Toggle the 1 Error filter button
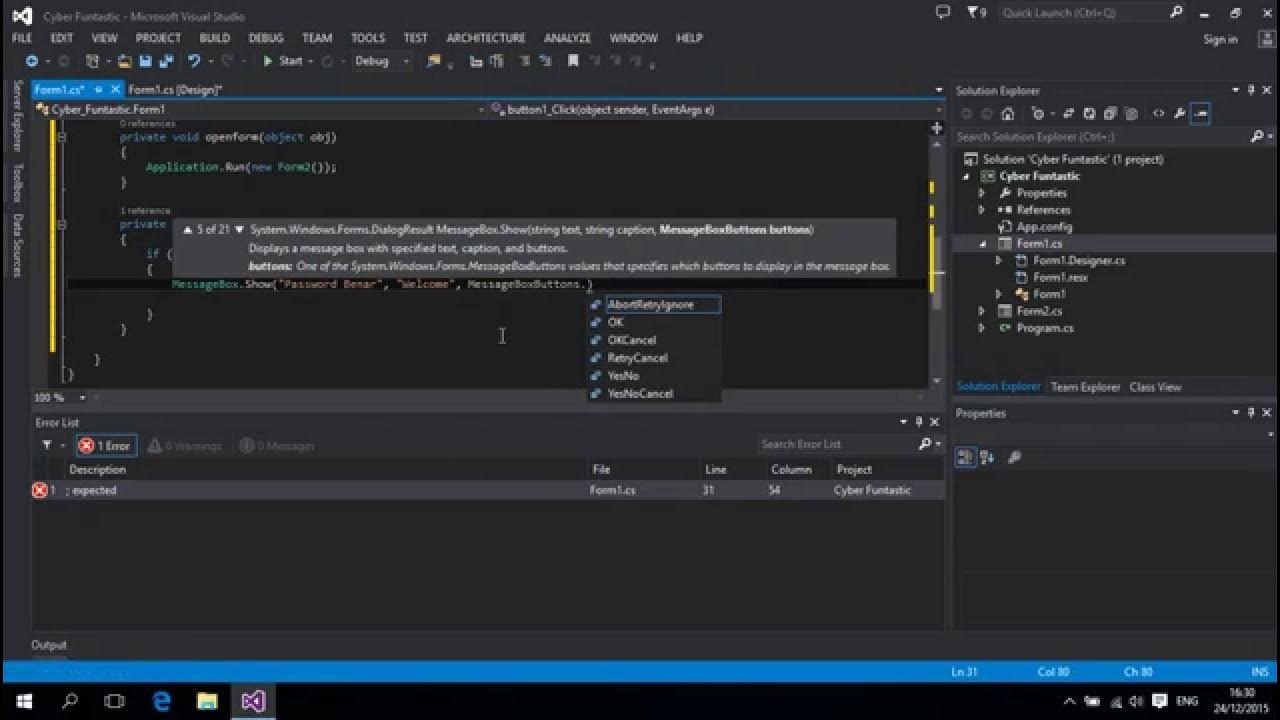This screenshot has height=720, width=1280. 106,446
